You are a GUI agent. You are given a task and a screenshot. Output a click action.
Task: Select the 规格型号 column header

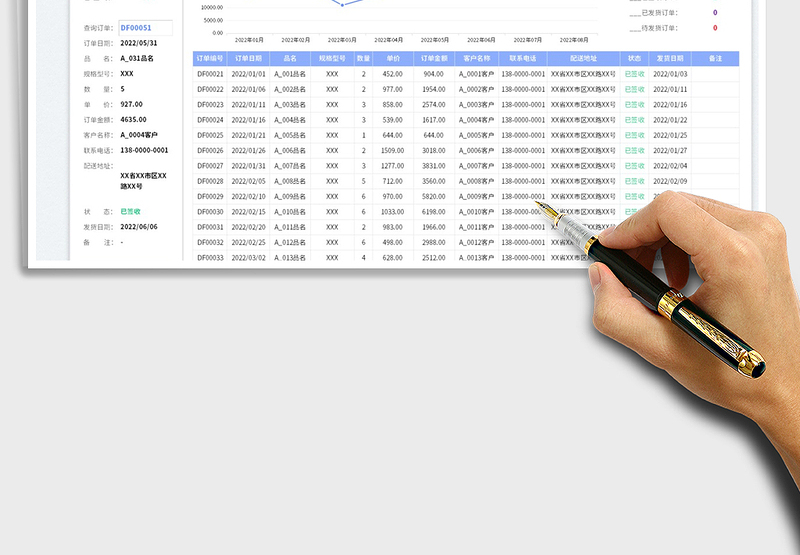(332, 59)
